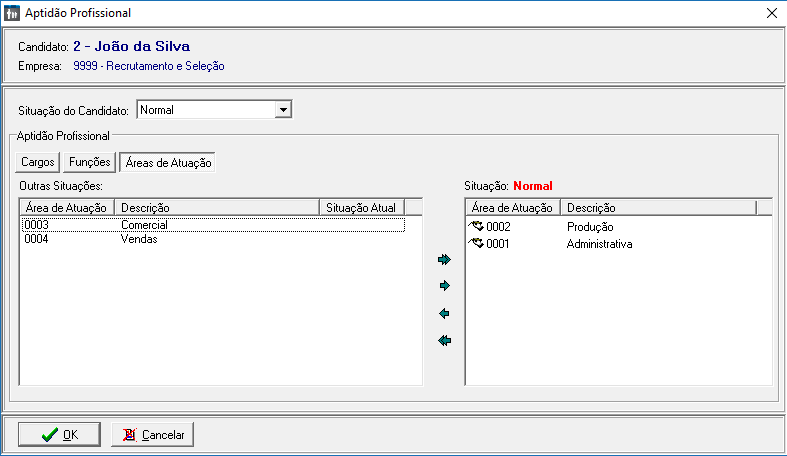Viewport: 787px width, 456px height.
Task: Click the handshake icon beside 0001 Administrativa
Action: point(476,244)
